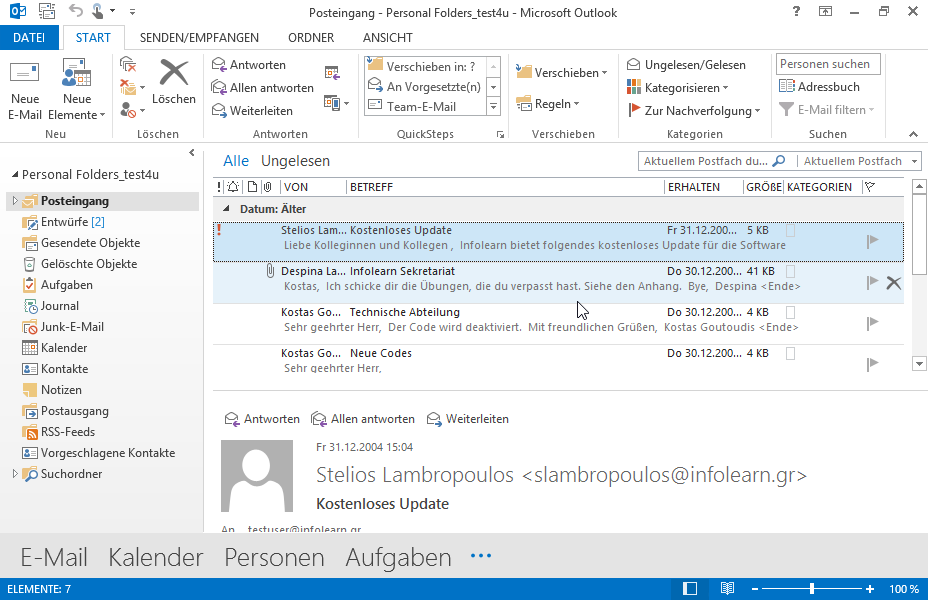Open the RSS-Feeds folder

(x=58, y=432)
